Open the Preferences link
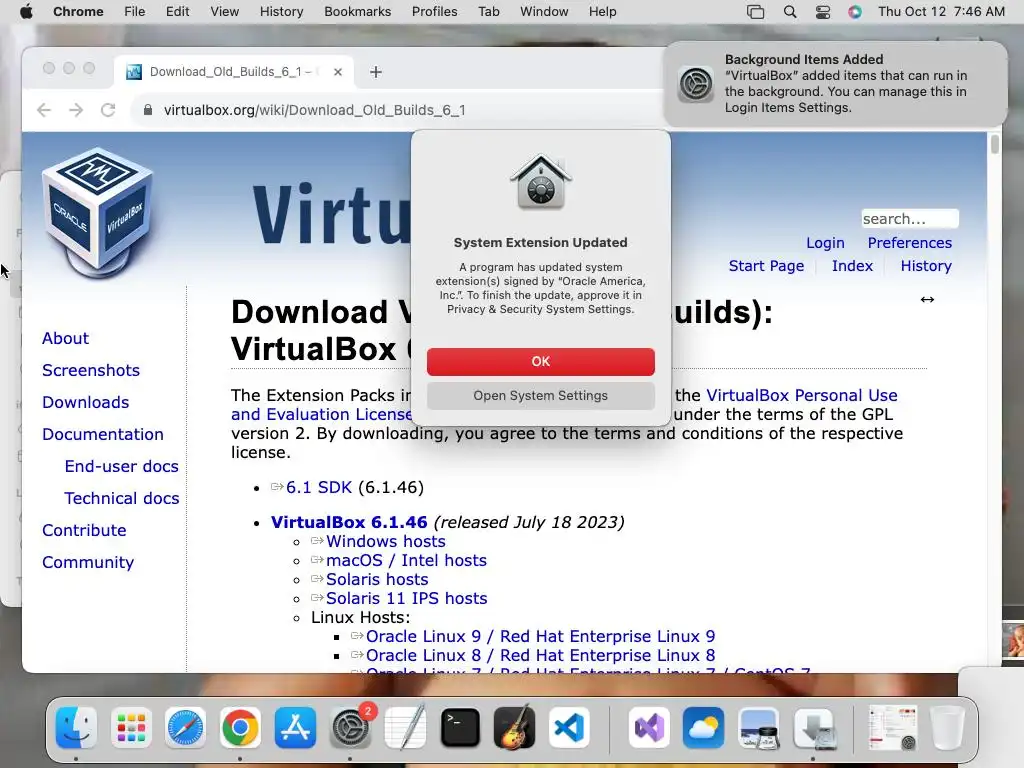The width and height of the screenshot is (1024, 768). pos(910,243)
